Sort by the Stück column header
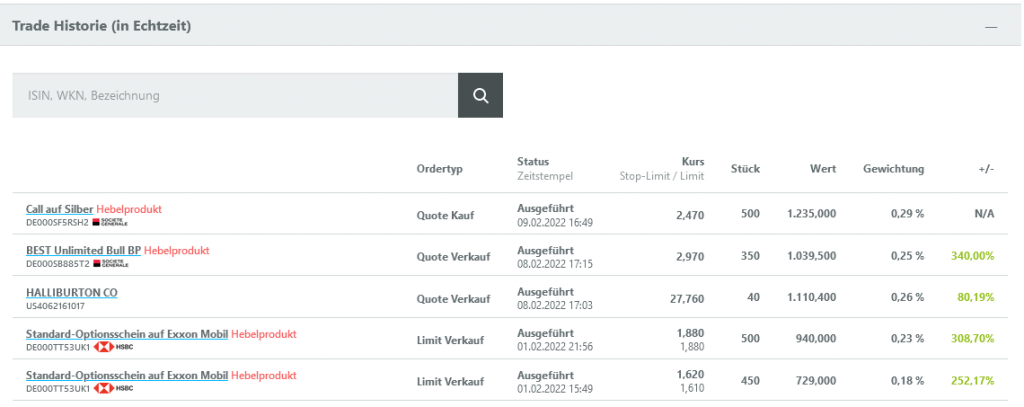The height and width of the screenshot is (407, 1024). tap(745, 169)
